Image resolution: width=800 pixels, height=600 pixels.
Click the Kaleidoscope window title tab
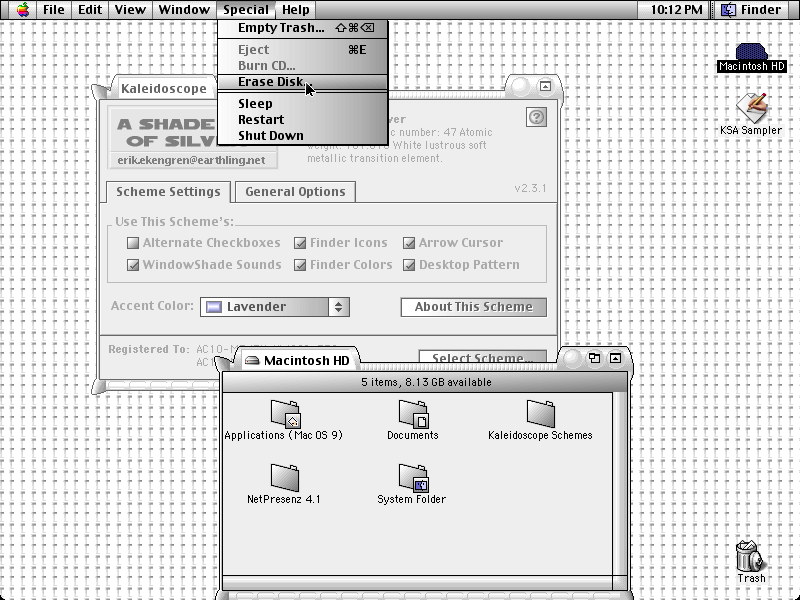coord(164,88)
